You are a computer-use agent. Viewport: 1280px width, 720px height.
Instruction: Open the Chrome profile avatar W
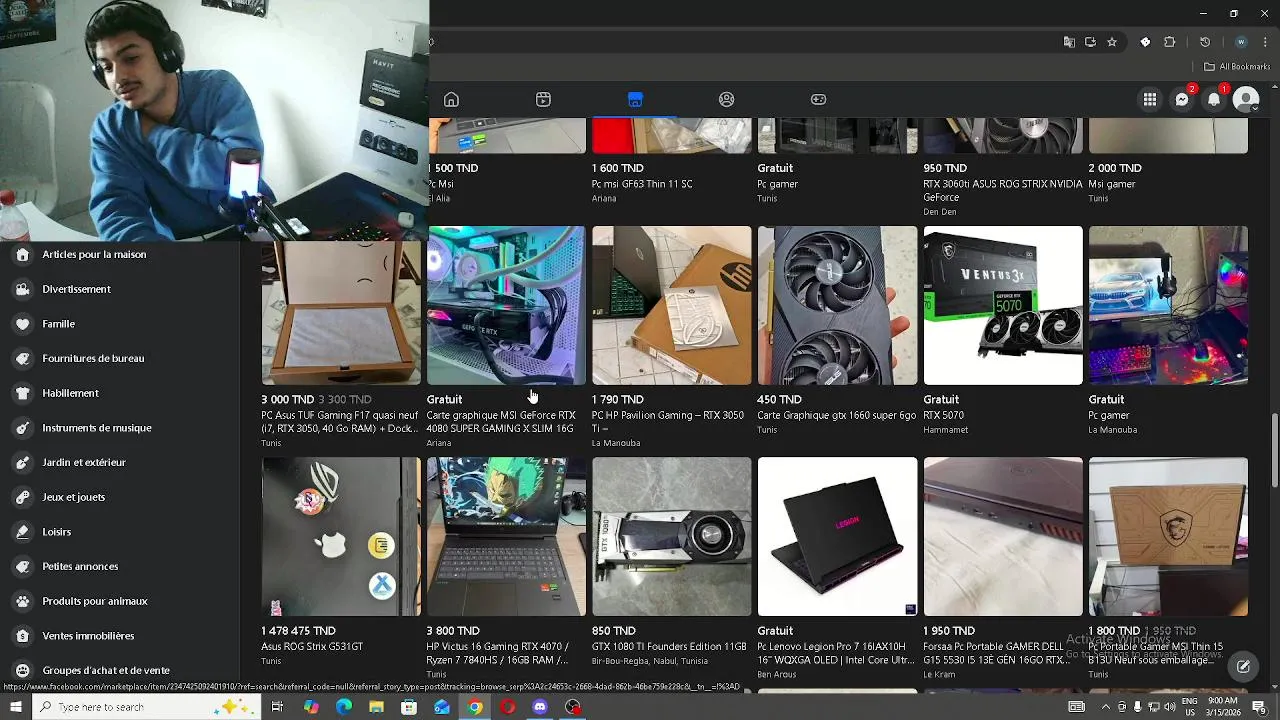(1241, 42)
